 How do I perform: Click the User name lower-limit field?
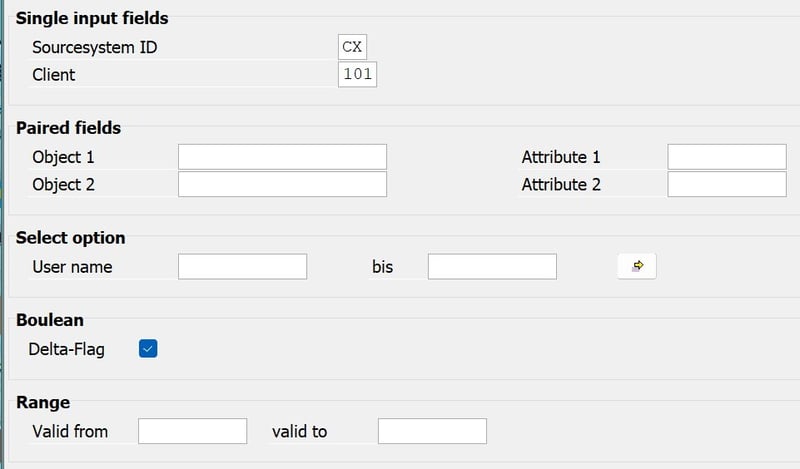pyautogui.click(x=242, y=266)
